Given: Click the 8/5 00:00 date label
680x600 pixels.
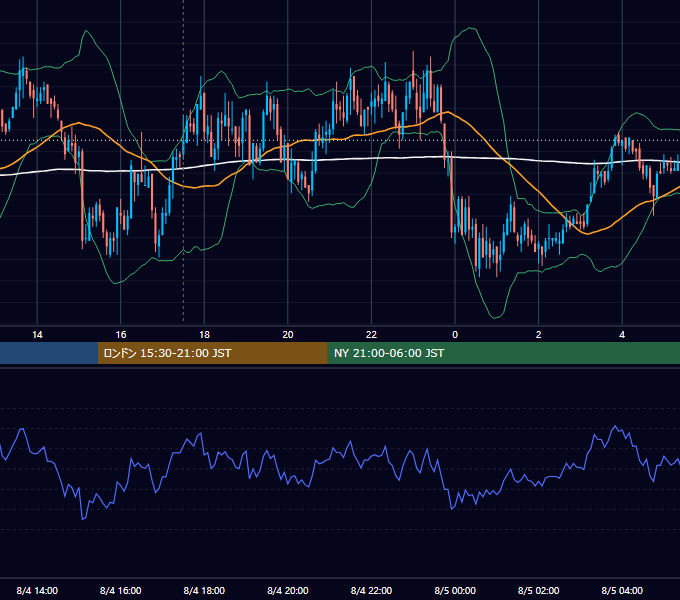Looking at the screenshot, I should click(455, 590).
